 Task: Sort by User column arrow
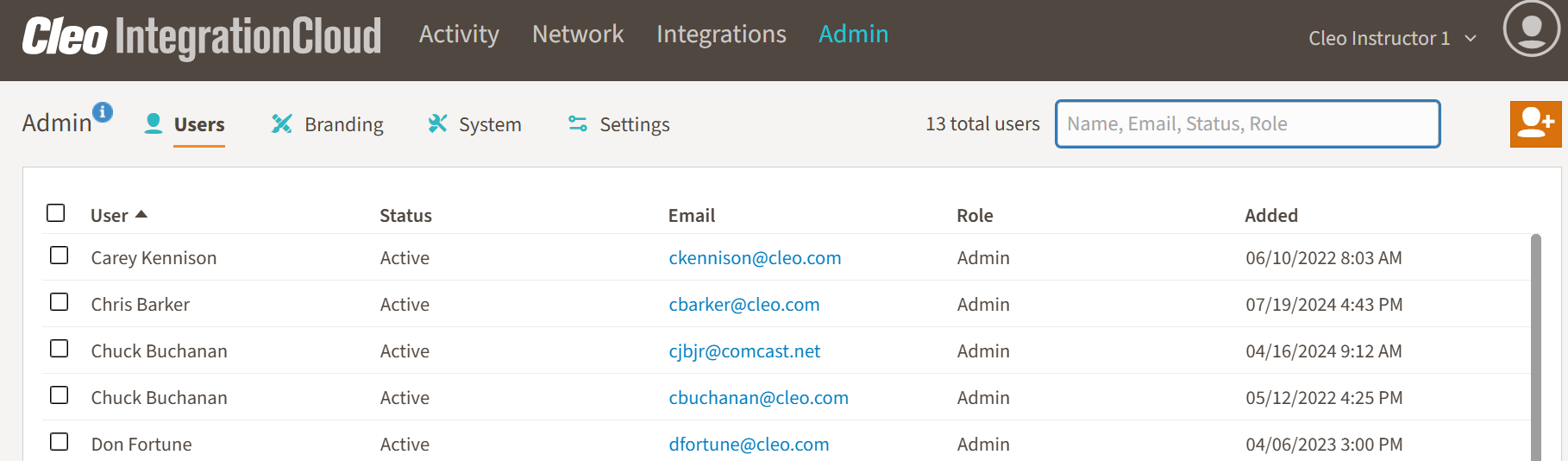click(141, 214)
